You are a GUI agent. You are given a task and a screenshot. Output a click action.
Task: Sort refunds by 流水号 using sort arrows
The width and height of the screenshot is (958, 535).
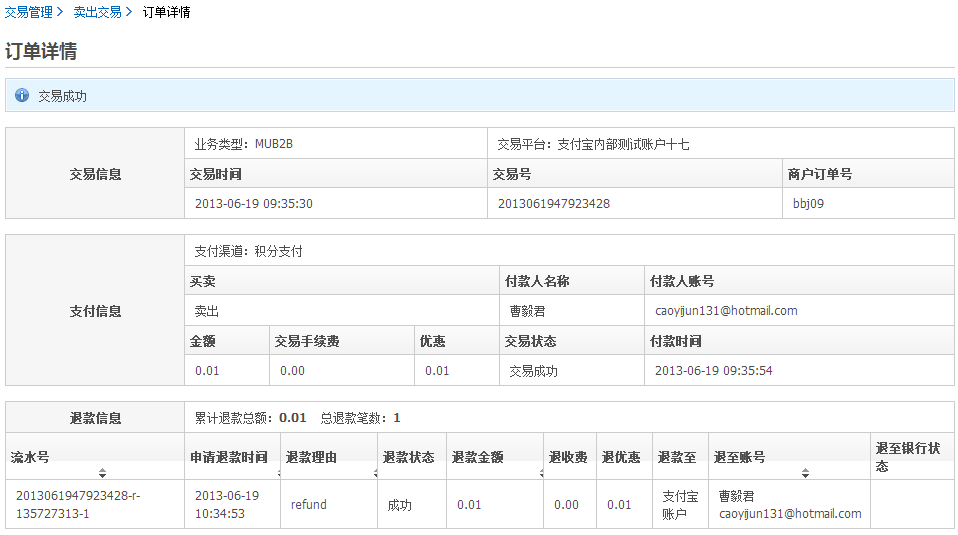tap(102, 472)
